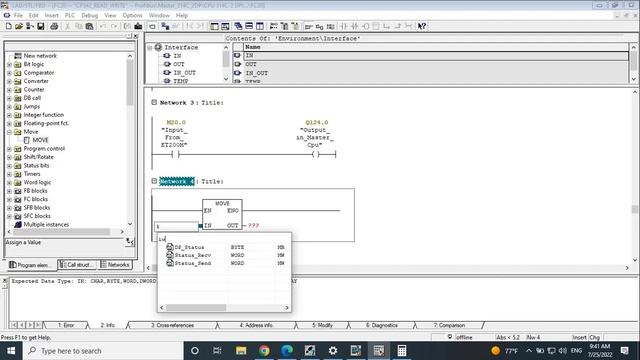
Task: Click the Save toolbar icon
Action: (41, 26)
